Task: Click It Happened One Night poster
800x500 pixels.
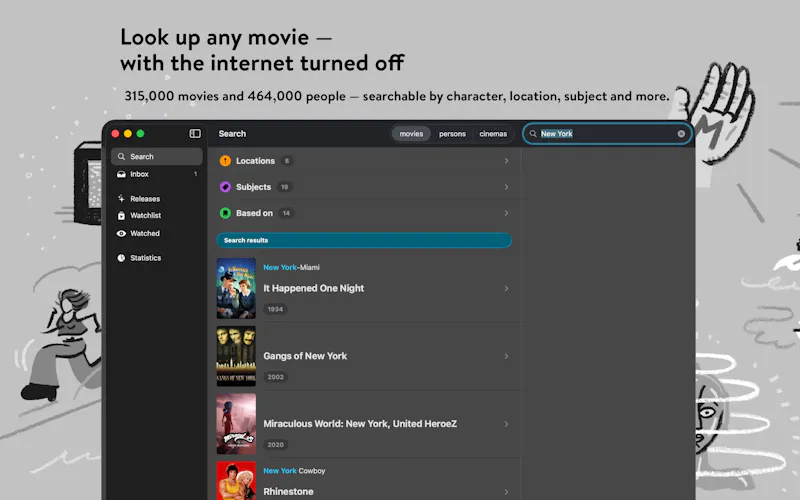Action: click(236, 288)
